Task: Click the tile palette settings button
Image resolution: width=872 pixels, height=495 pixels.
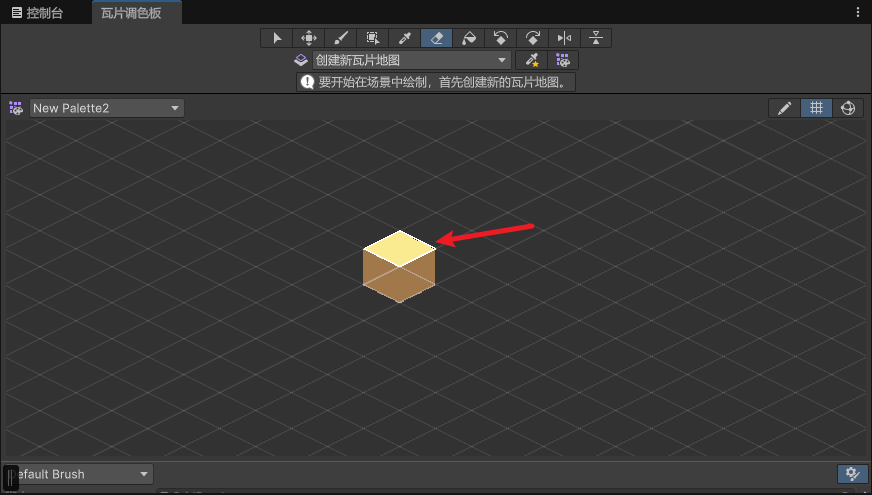Action: (563, 60)
